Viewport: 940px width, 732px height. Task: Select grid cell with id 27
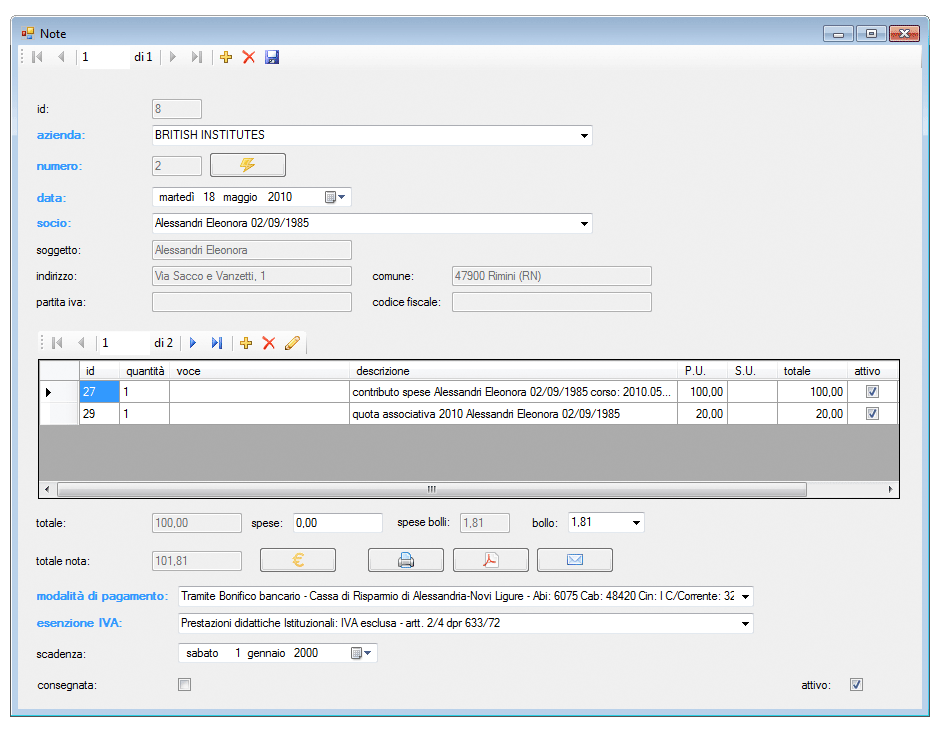tap(100, 392)
